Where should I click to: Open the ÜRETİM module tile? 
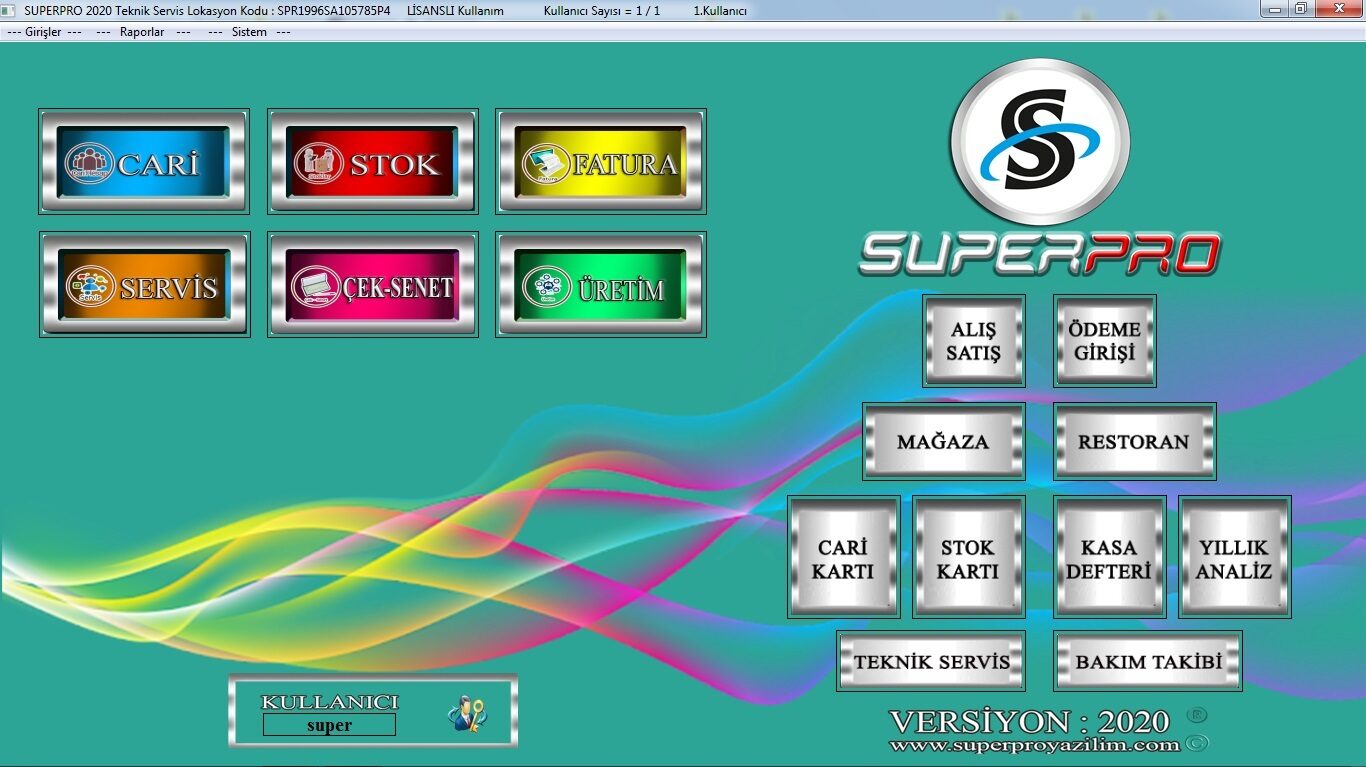[x=601, y=285]
